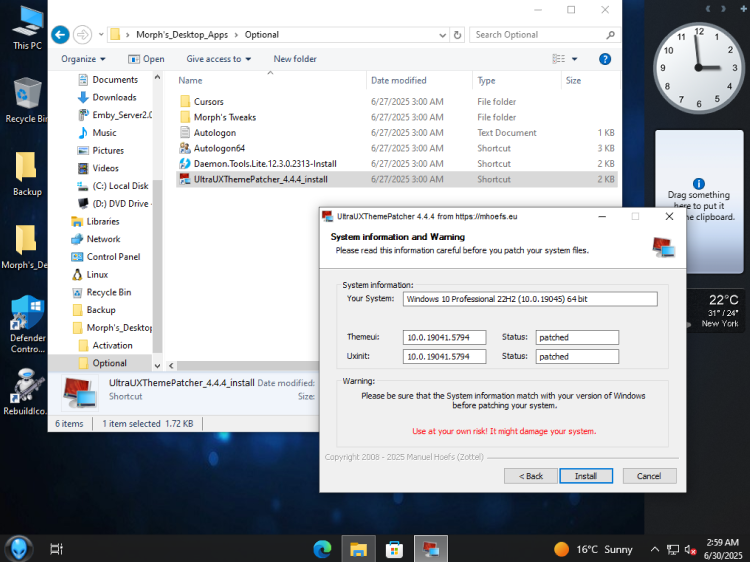Select Network in the navigation pane
The height and width of the screenshot is (562, 750).
tap(97, 239)
